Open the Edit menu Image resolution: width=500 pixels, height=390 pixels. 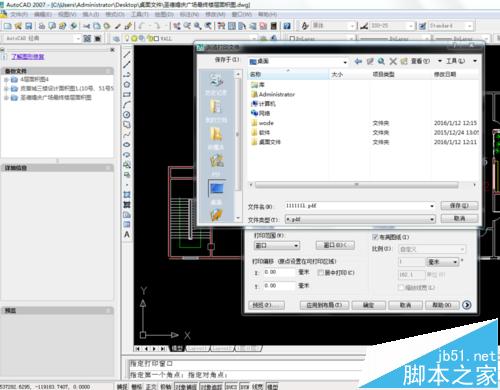pos(43,14)
